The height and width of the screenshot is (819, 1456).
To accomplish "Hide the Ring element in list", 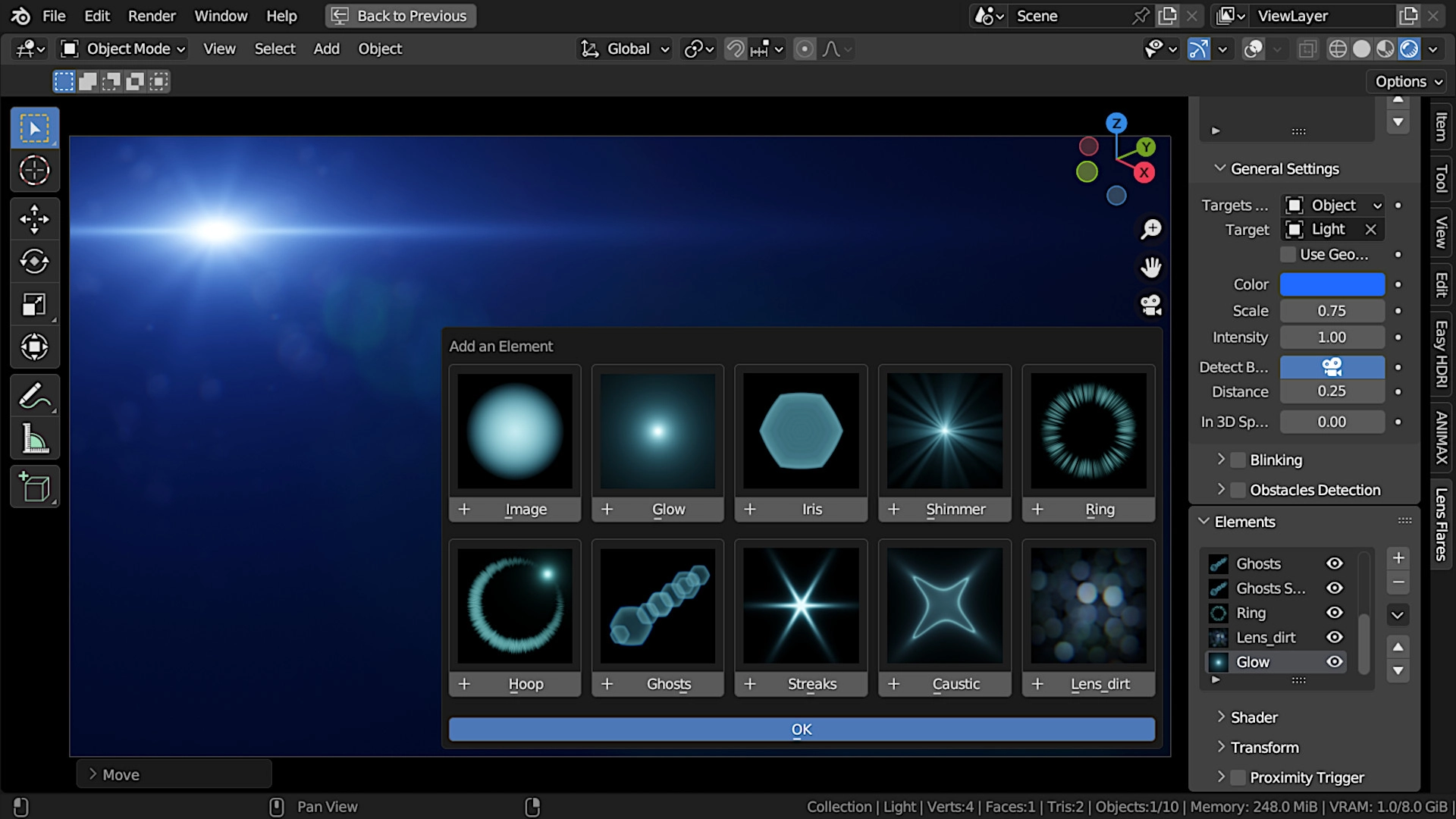I will coord(1335,613).
